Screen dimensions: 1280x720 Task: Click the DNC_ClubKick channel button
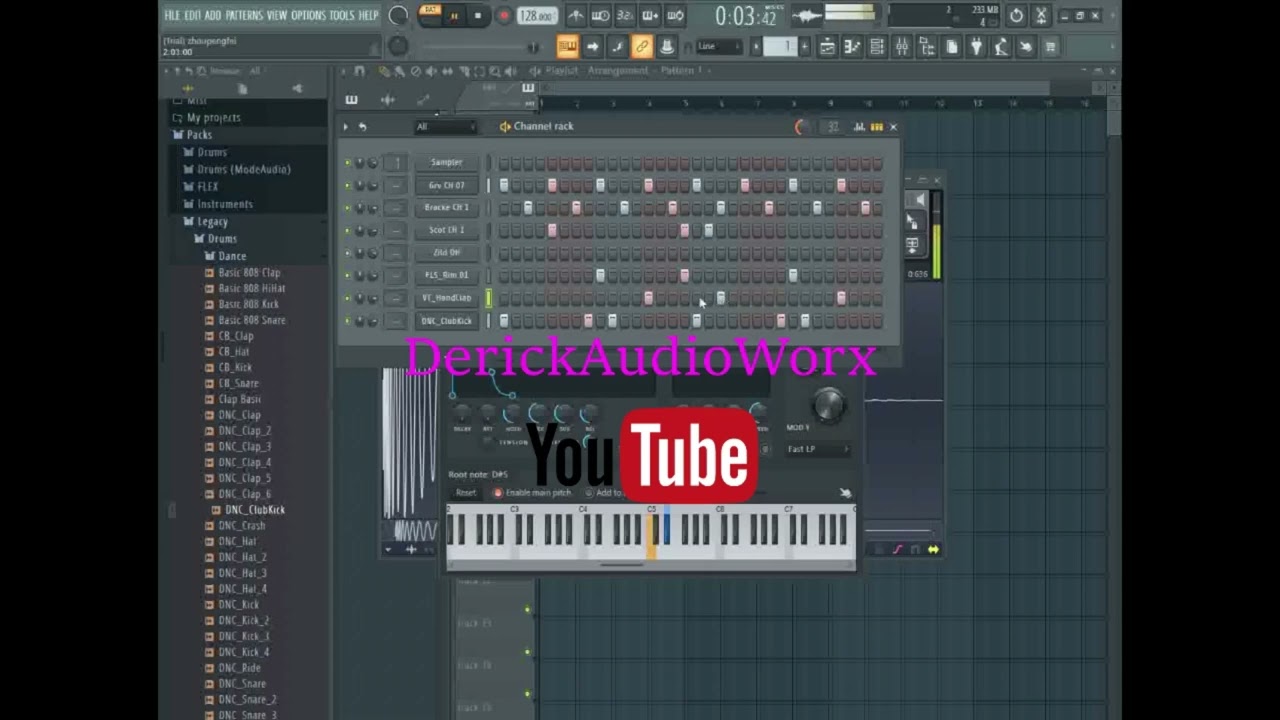pyautogui.click(x=446, y=321)
